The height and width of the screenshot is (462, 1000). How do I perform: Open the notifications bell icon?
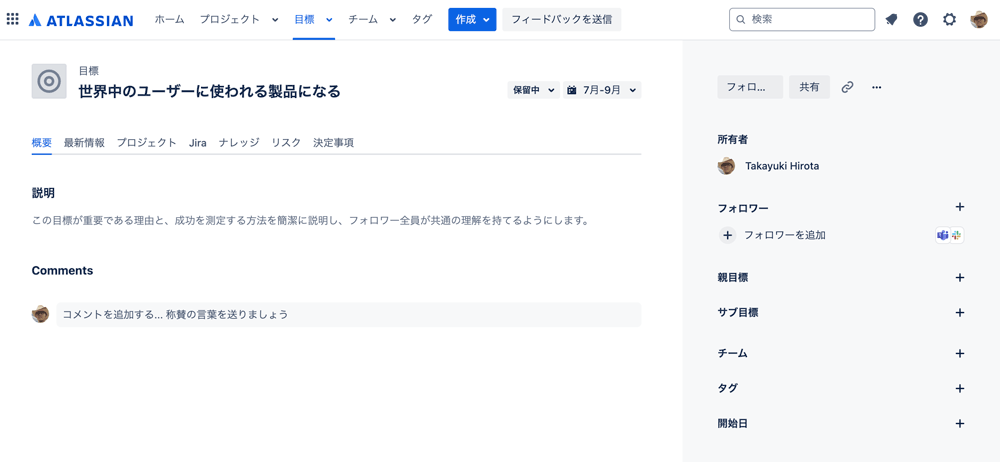coord(892,20)
